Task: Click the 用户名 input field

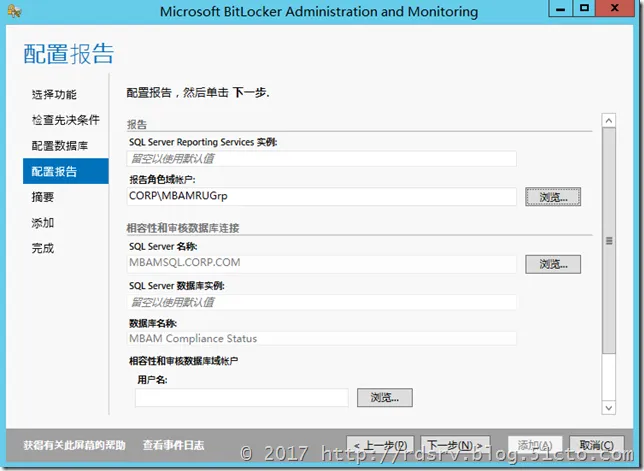Action: (242, 397)
